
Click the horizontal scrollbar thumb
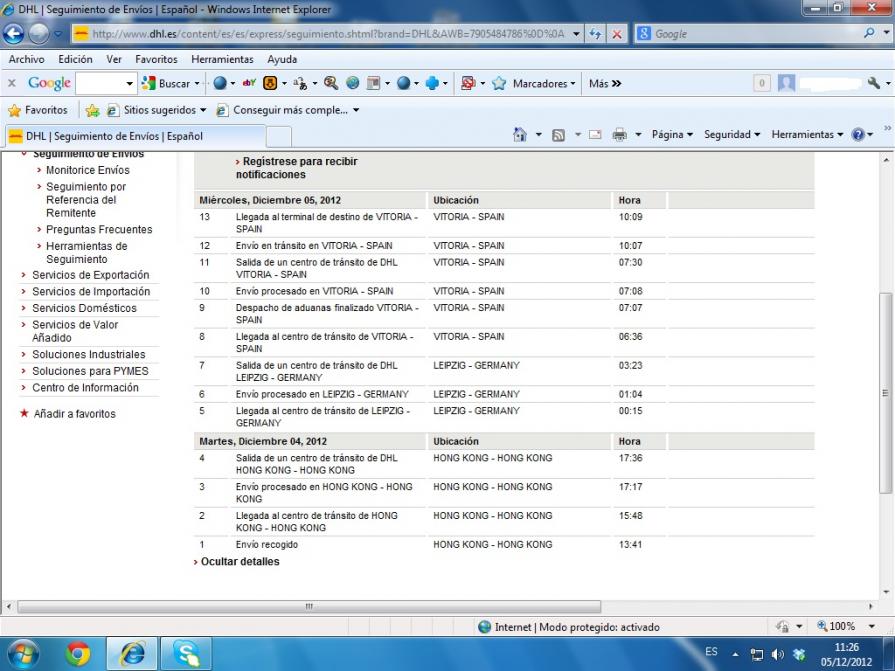pyautogui.click(x=309, y=606)
